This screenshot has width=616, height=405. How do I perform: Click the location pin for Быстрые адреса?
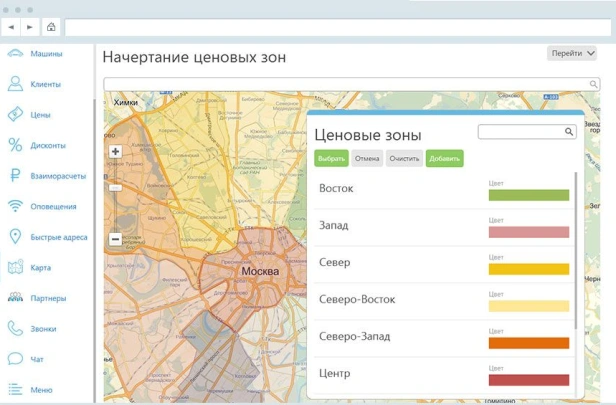point(15,237)
